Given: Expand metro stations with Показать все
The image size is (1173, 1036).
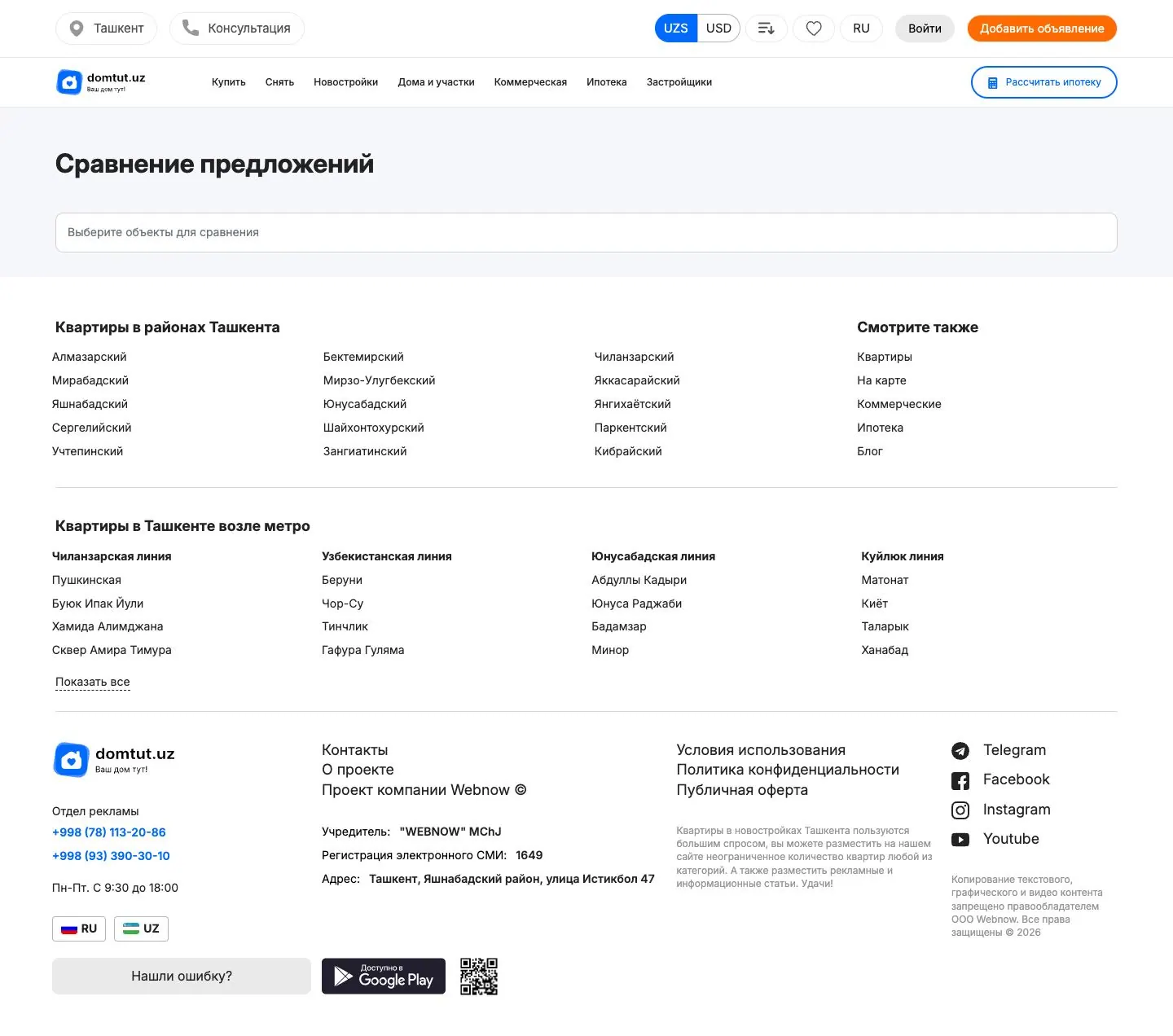Looking at the screenshot, I should click(93, 683).
